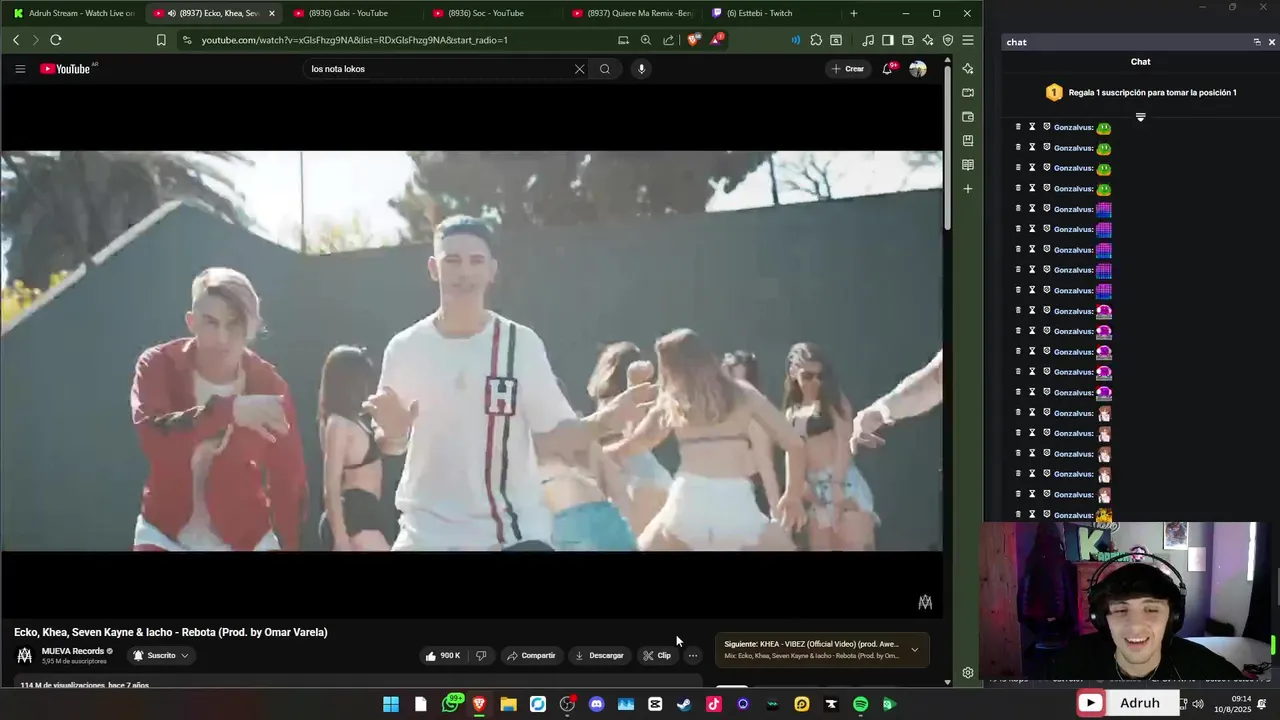Open the browser extensions puzzle icon
The height and width of the screenshot is (720, 1280).
click(816, 40)
